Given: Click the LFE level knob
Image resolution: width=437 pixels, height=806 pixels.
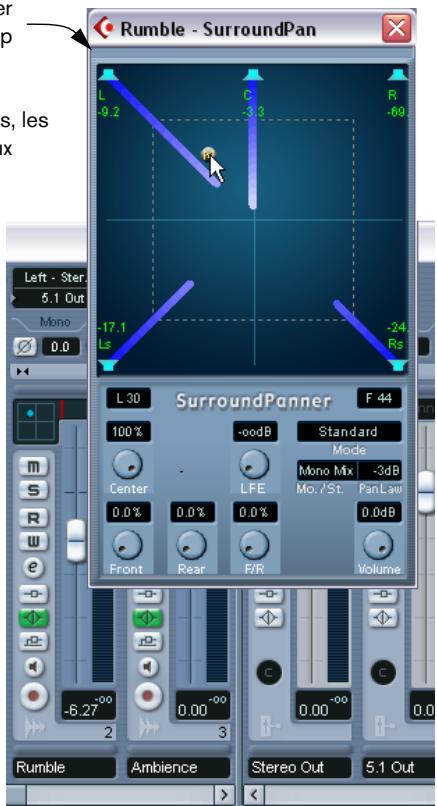Looking at the screenshot, I should click(x=254, y=465).
